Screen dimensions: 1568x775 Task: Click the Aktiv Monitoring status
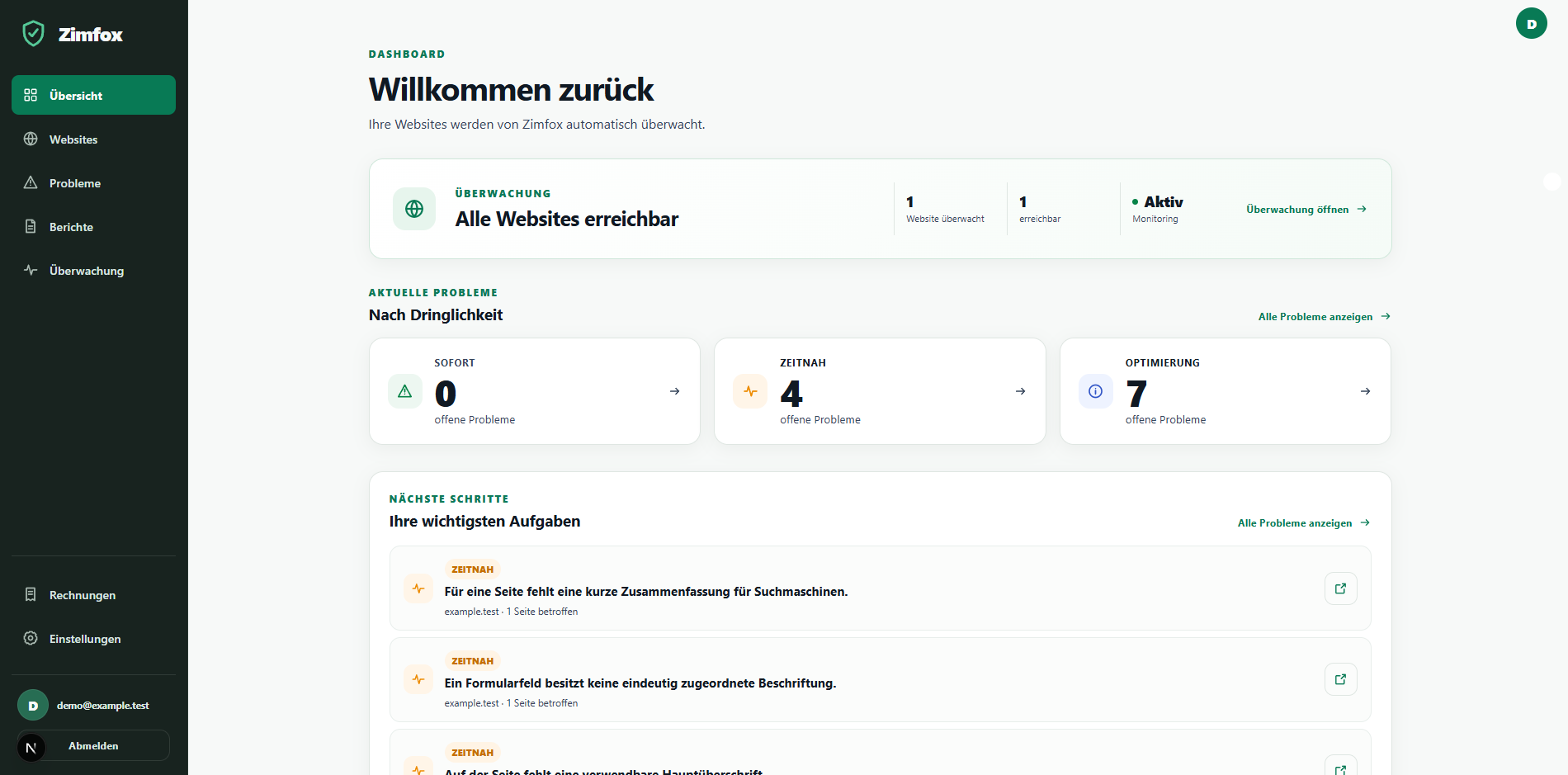(1158, 209)
